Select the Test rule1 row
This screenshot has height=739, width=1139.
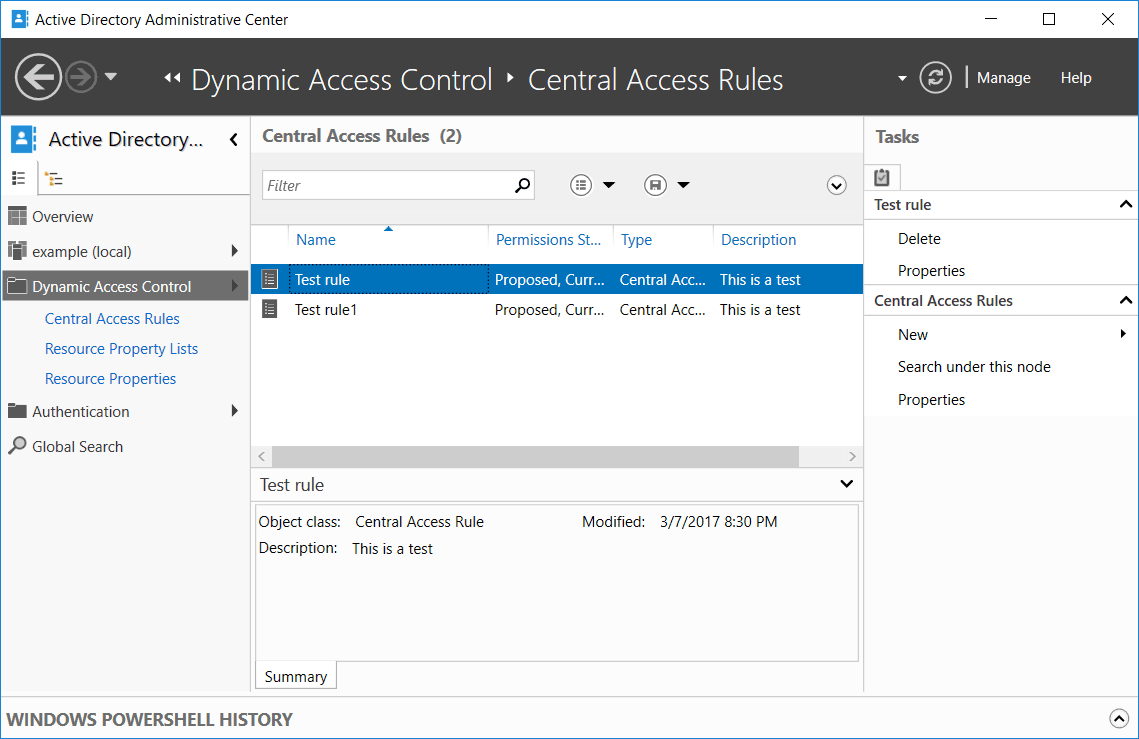pos(556,310)
